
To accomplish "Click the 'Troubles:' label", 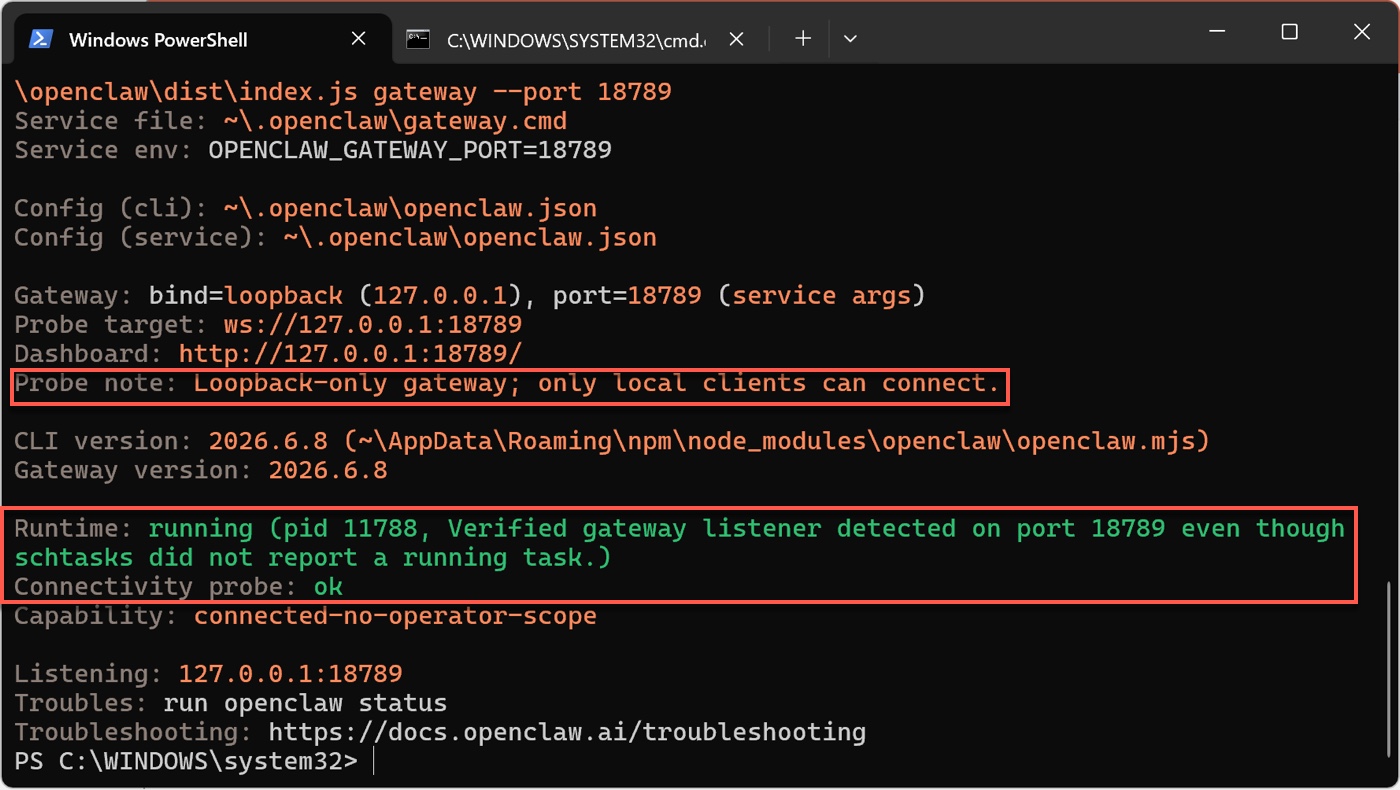I will click(x=80, y=702).
